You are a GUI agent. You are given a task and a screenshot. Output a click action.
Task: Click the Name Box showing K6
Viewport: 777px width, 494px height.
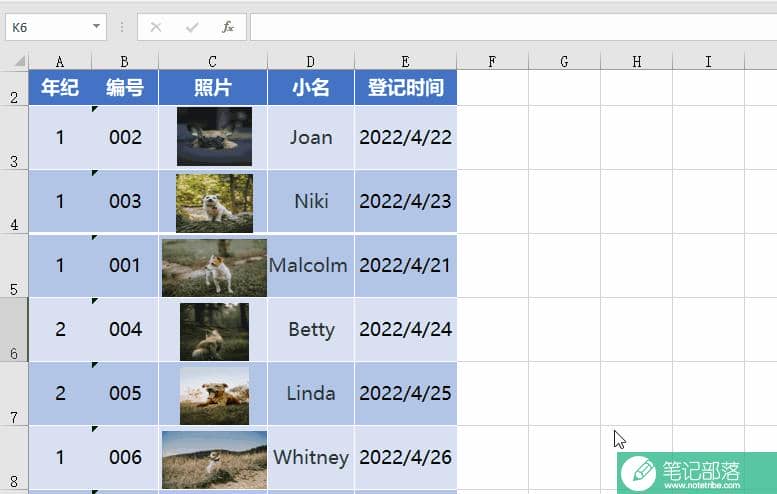pos(56,27)
